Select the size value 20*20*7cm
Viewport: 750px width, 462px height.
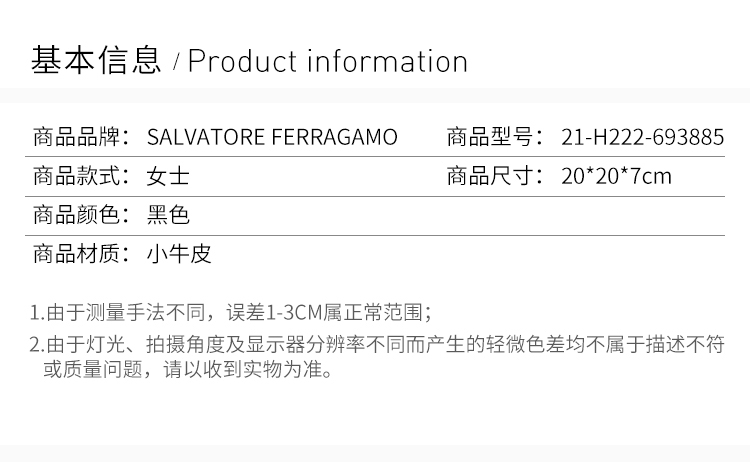coord(617,176)
